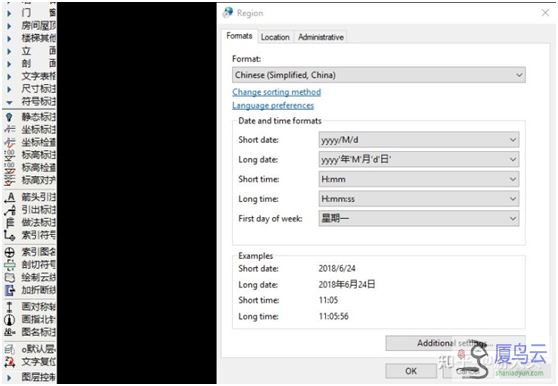The width and height of the screenshot is (558, 386).
Task: Click the 11:05:56 long time example
Action: [x=333, y=316]
